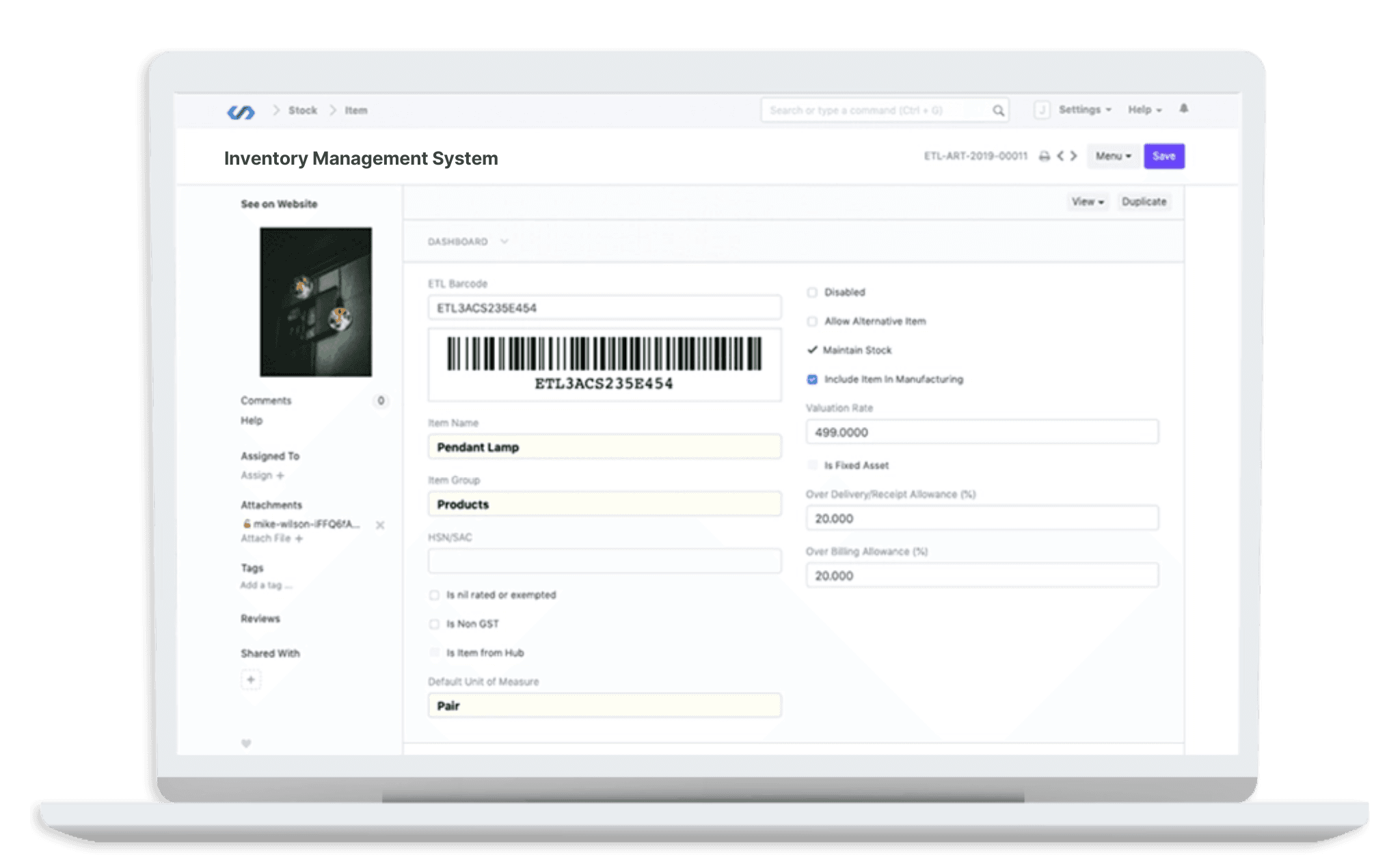Open the Menu dropdown near Save
The height and width of the screenshot is (859, 1400).
(x=1114, y=156)
